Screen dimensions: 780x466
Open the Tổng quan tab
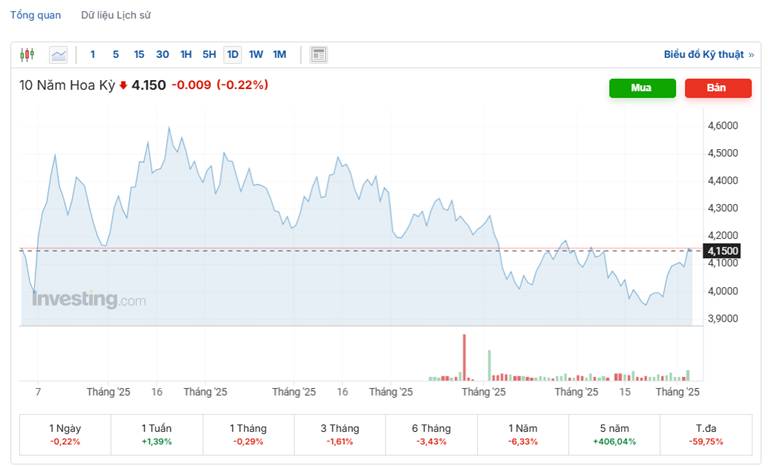coord(35,15)
